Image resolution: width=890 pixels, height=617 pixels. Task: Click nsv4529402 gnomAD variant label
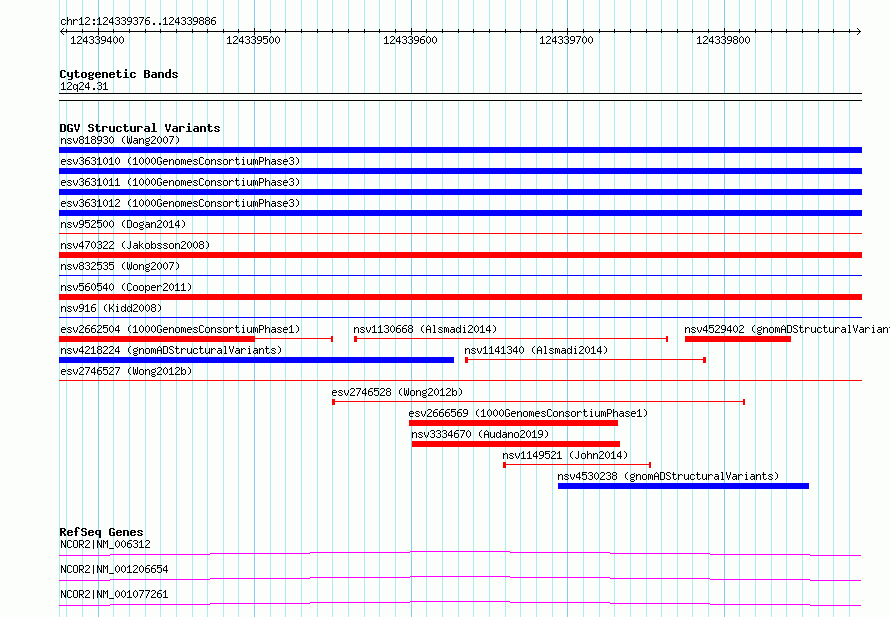(x=787, y=329)
